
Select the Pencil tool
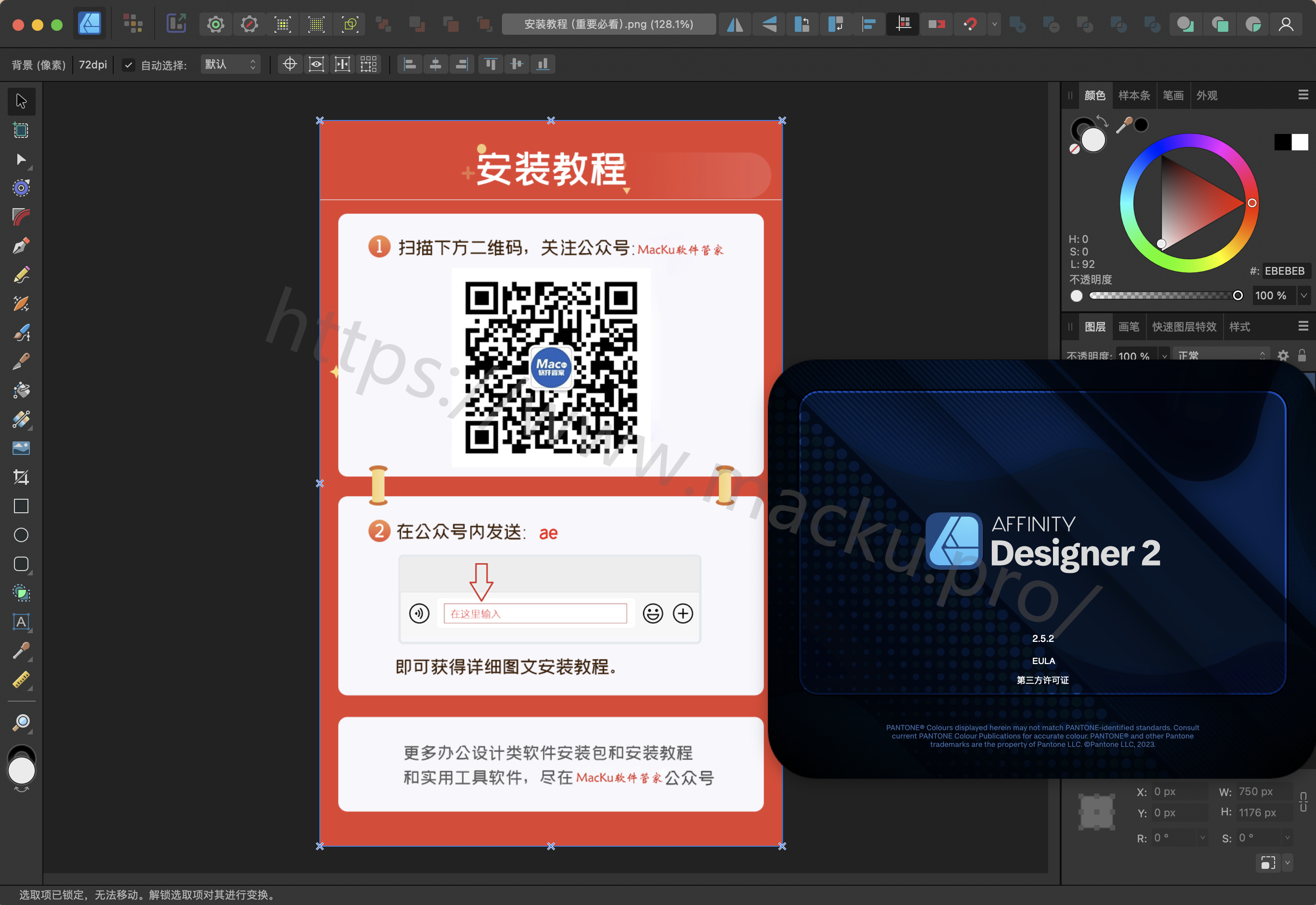(21, 275)
